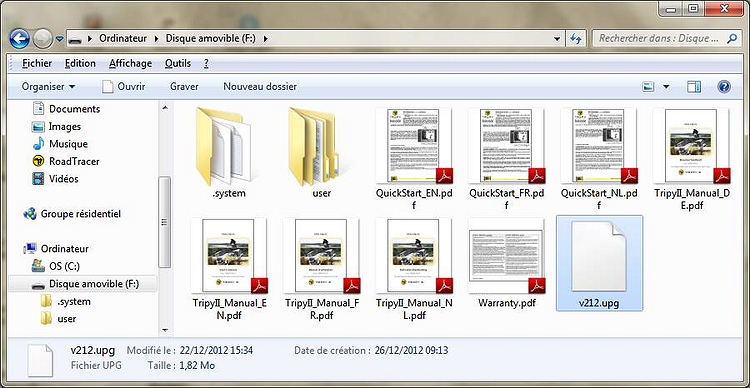Open the Organiser dropdown
The image size is (750, 388).
click(x=48, y=87)
